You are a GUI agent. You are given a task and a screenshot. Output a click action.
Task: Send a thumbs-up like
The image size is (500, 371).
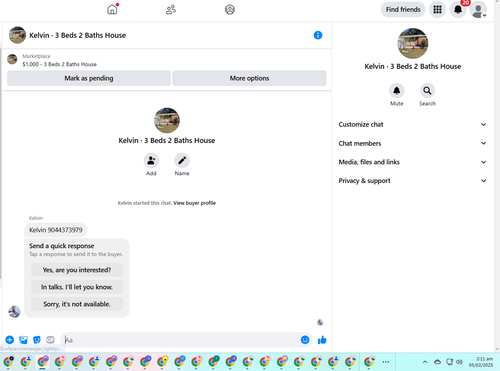(x=322, y=340)
